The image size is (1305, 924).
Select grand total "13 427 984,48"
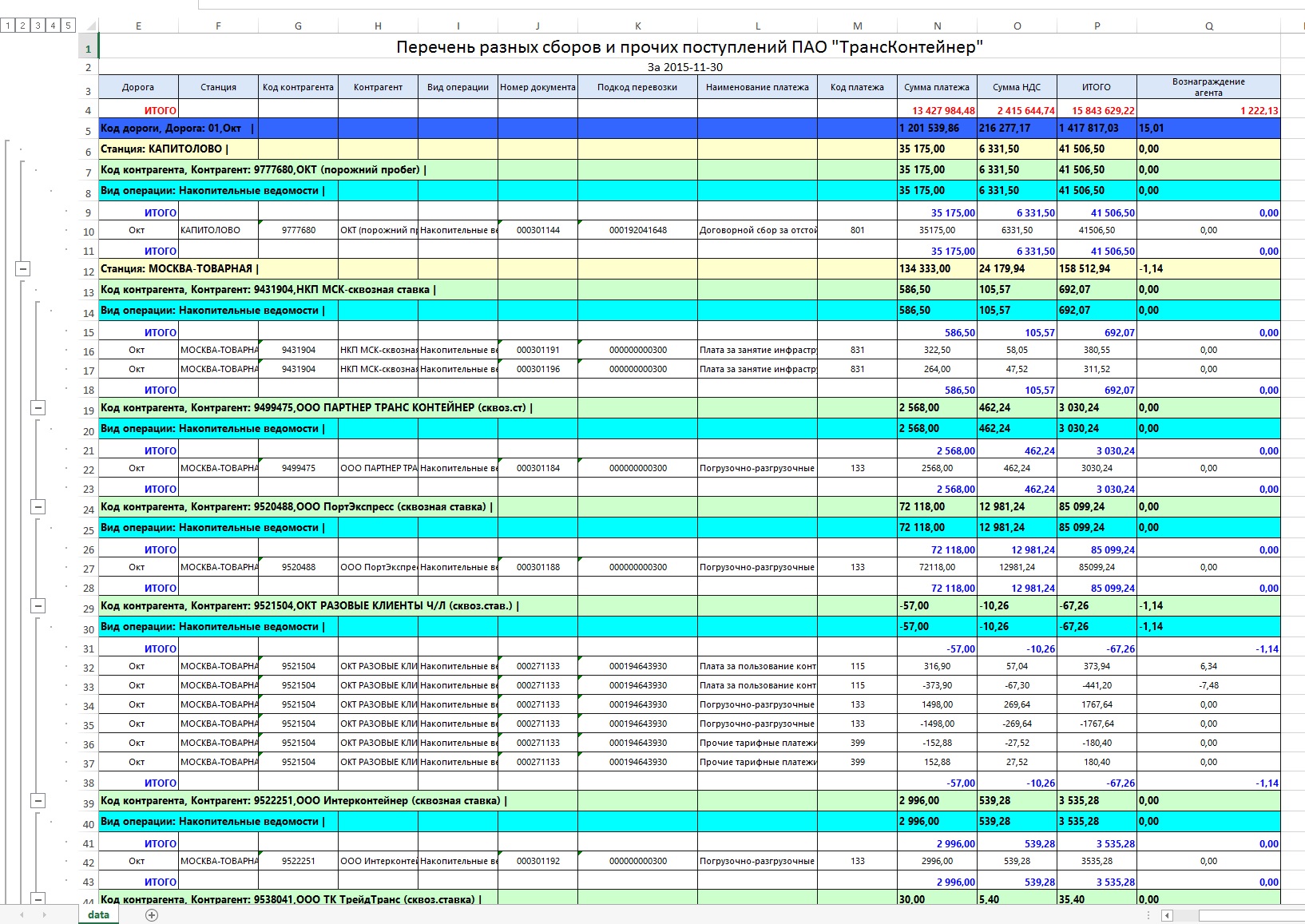(937, 109)
